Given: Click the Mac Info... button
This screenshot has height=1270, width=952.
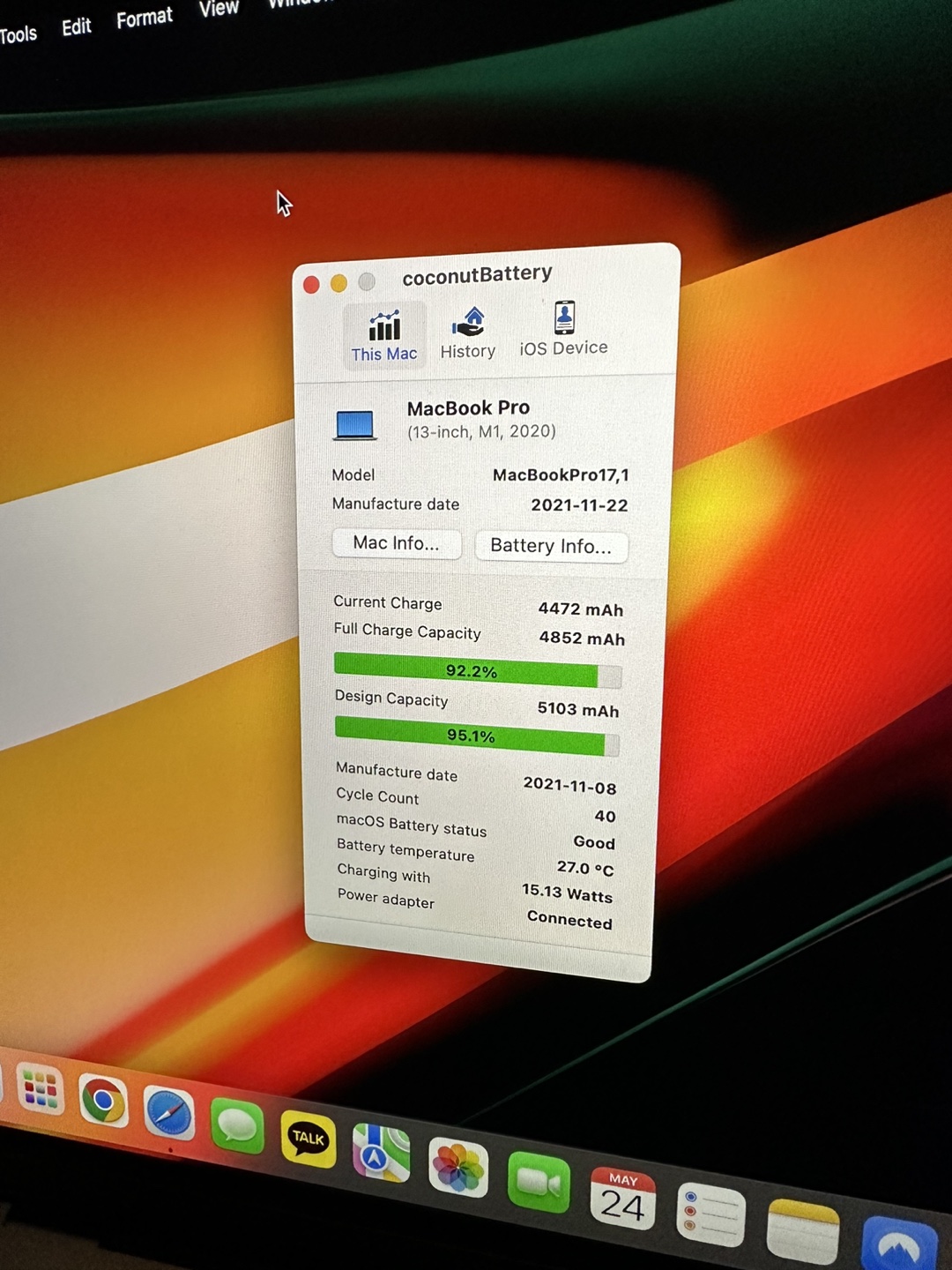Looking at the screenshot, I should pyautogui.click(x=397, y=543).
